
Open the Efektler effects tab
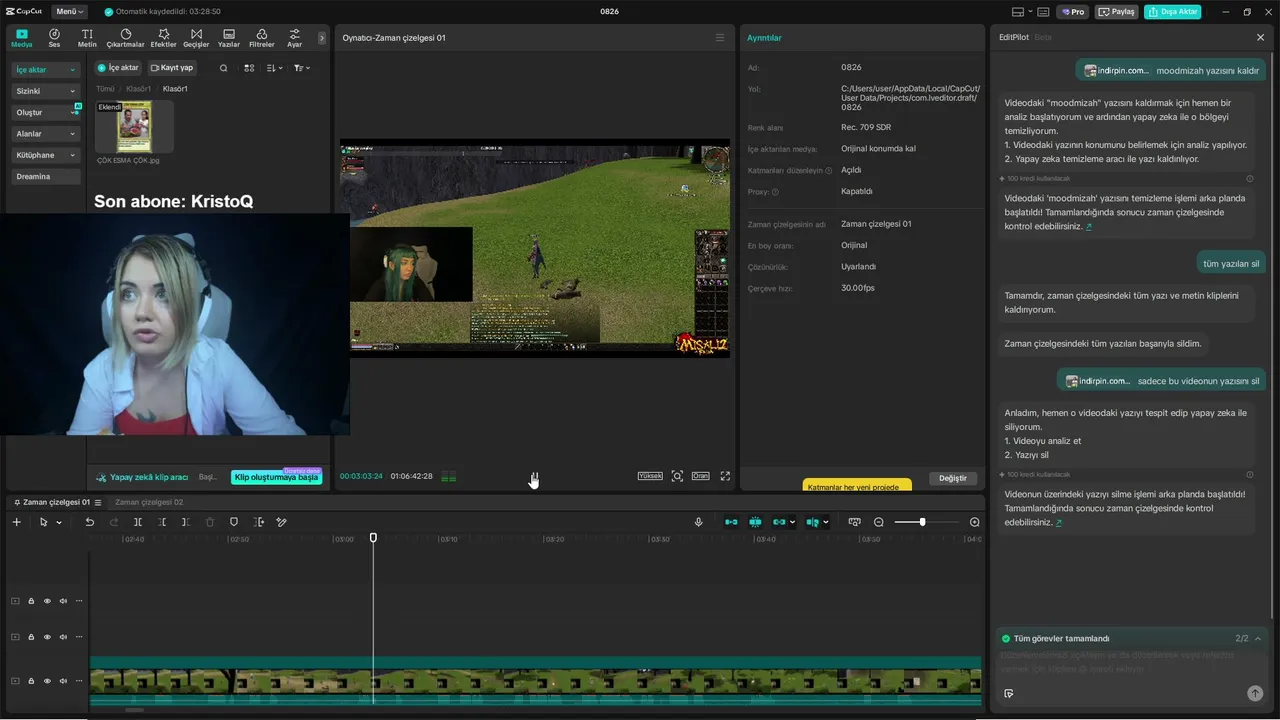click(163, 38)
